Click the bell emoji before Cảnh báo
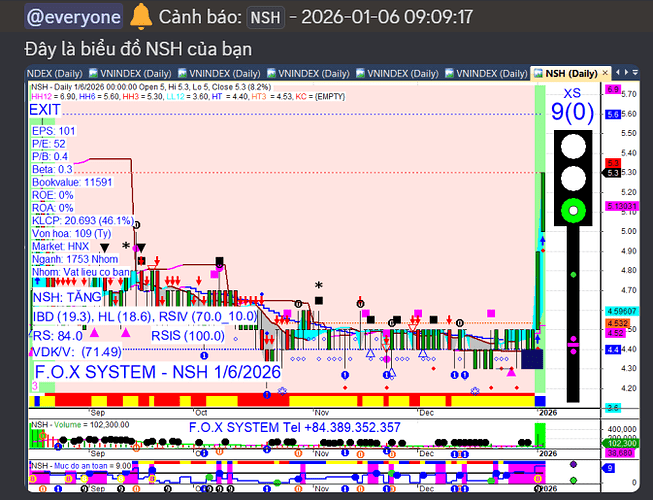653x500 pixels. click(x=141, y=17)
